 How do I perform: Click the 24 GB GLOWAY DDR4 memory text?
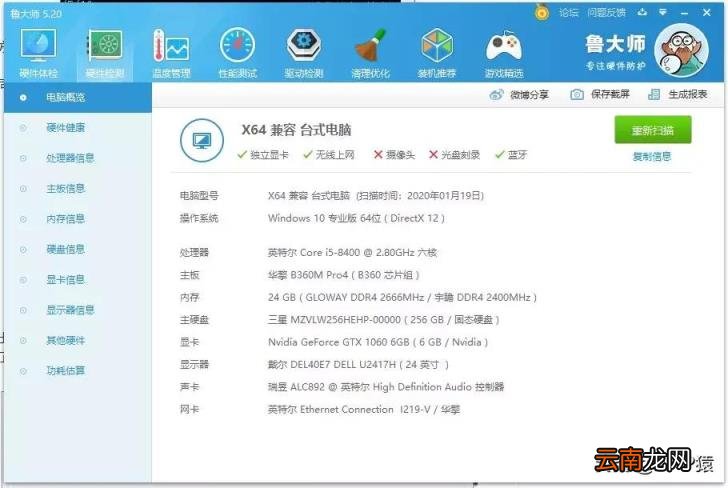coord(402,297)
